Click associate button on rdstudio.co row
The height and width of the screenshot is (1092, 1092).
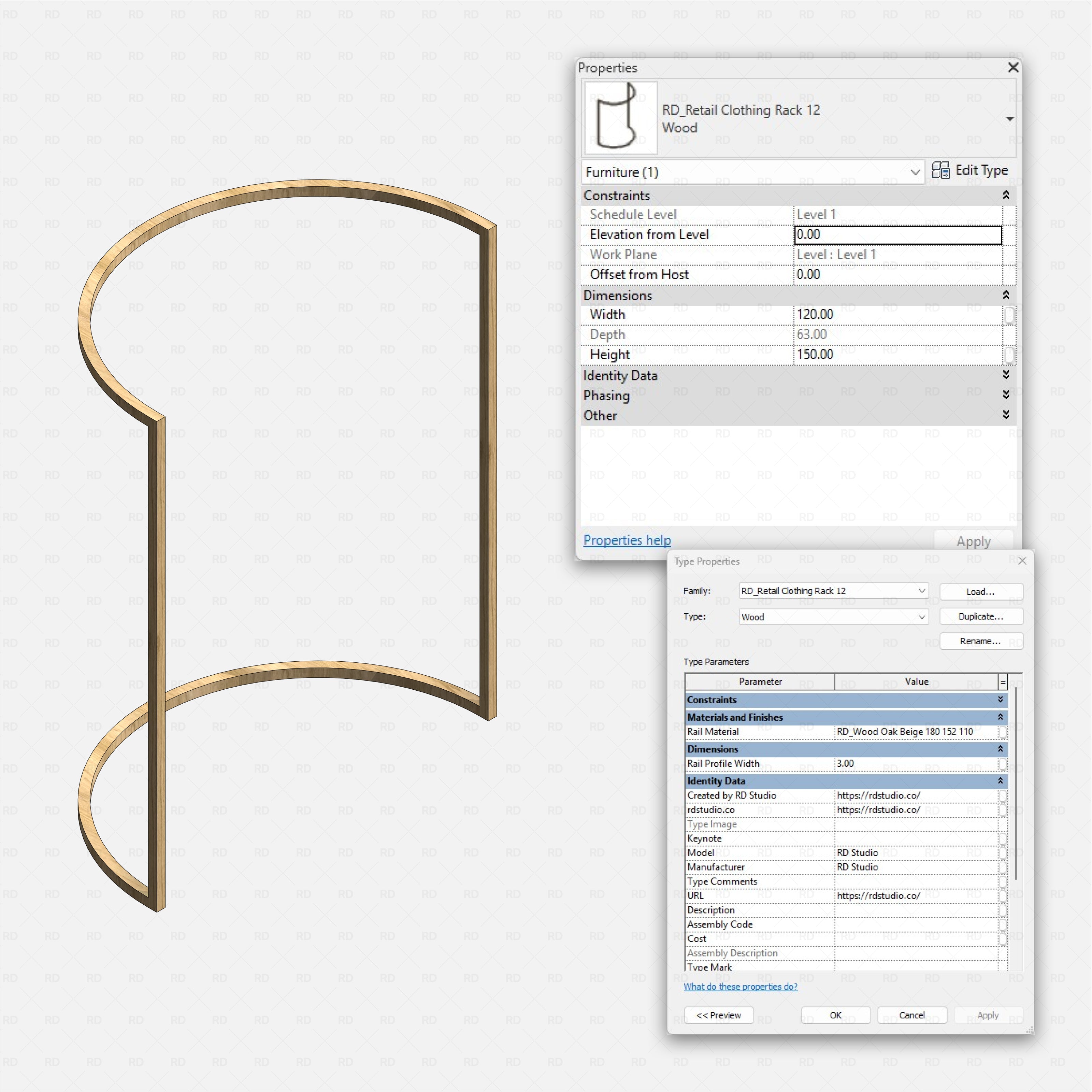click(1003, 810)
